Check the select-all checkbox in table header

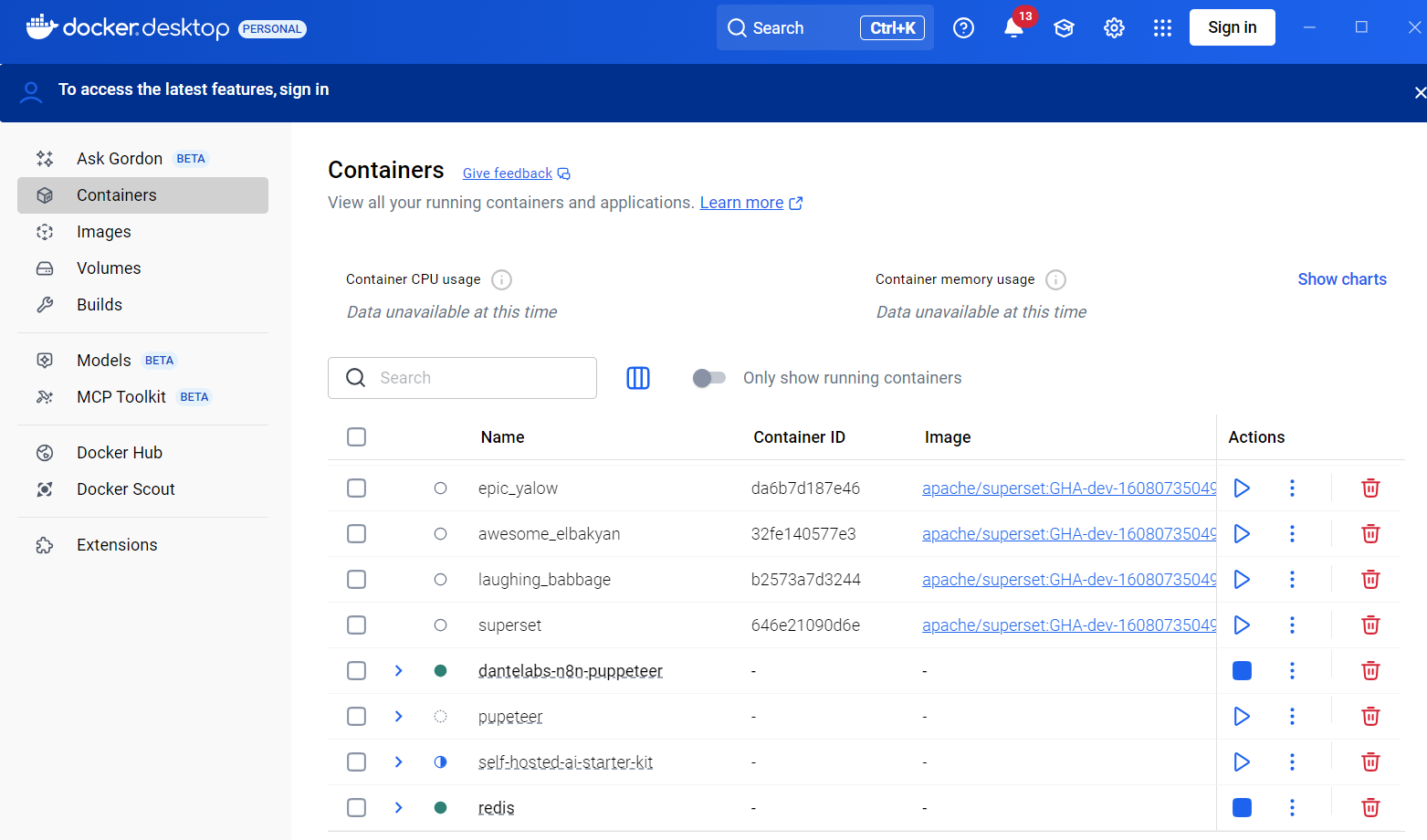click(x=357, y=437)
